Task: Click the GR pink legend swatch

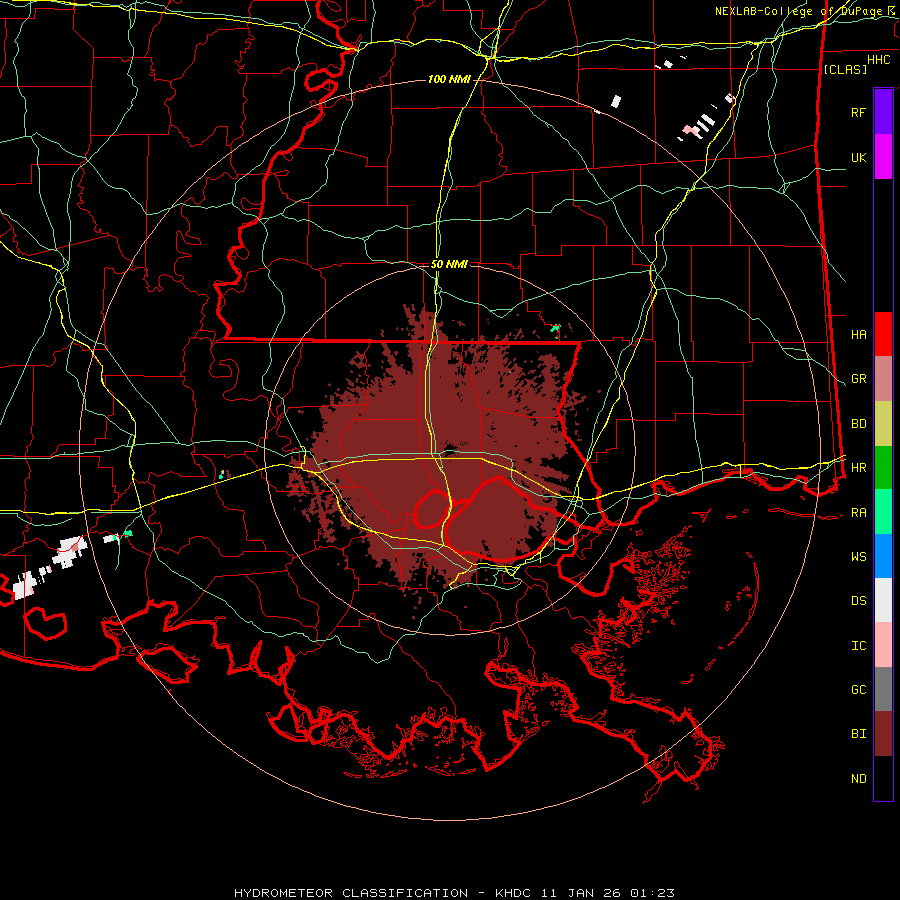Action: click(x=883, y=379)
